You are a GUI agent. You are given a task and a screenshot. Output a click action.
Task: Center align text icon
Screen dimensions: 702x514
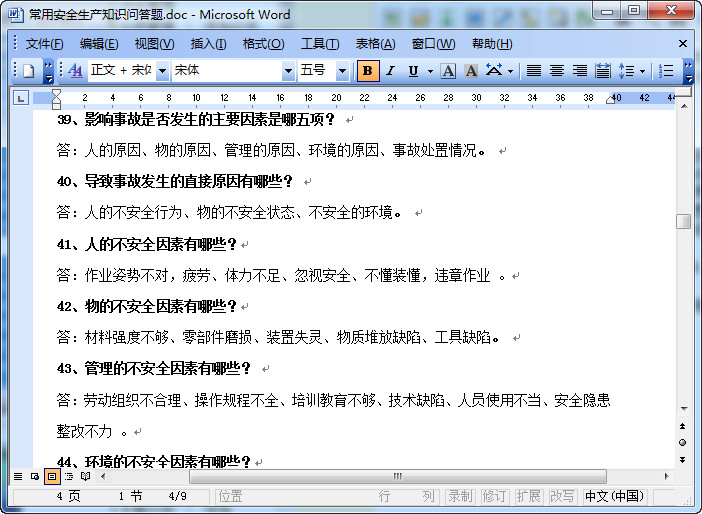click(557, 71)
